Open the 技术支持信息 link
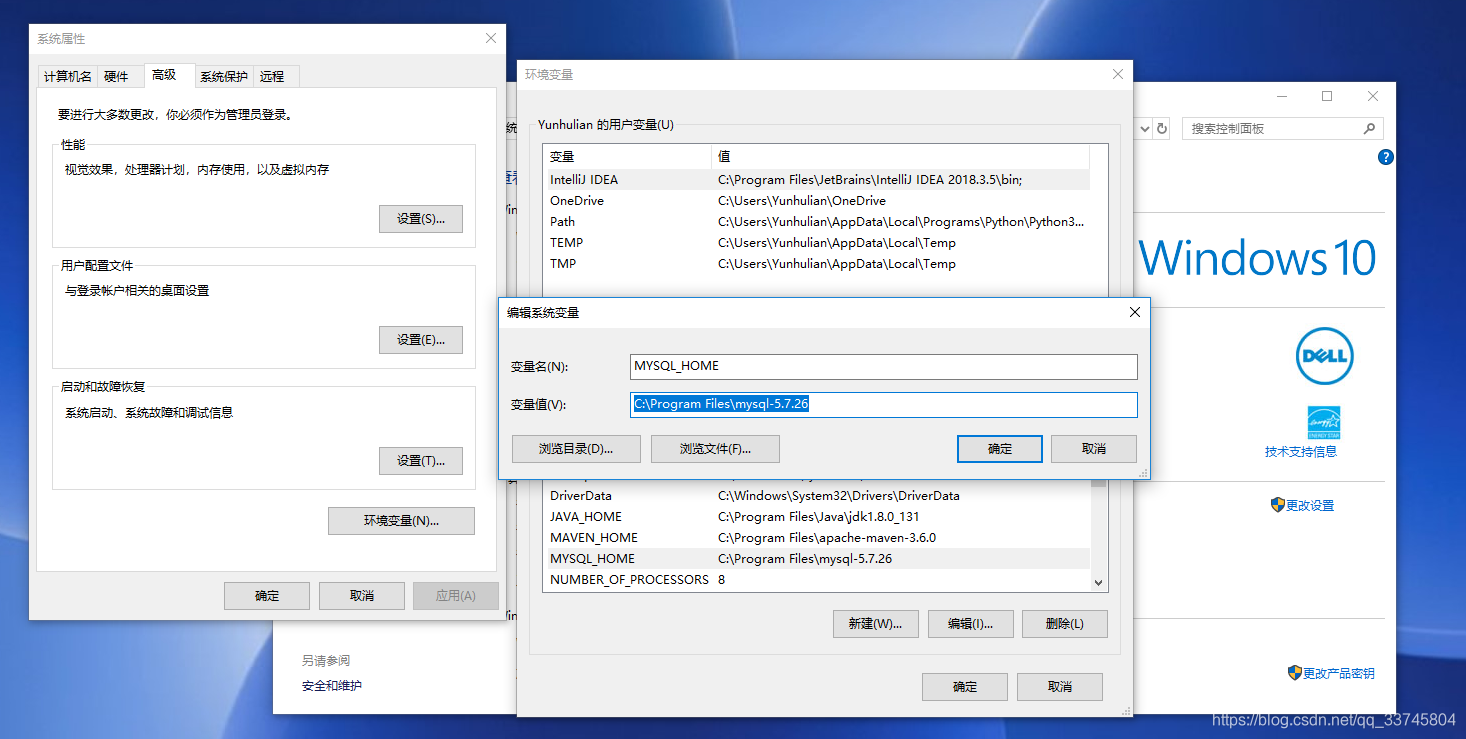The height and width of the screenshot is (739, 1466). 1300,452
